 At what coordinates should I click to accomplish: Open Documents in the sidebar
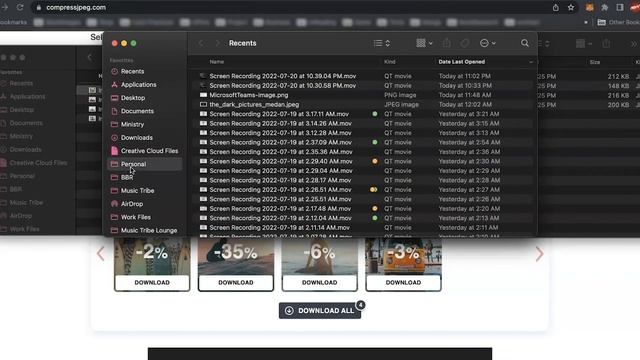[137, 111]
